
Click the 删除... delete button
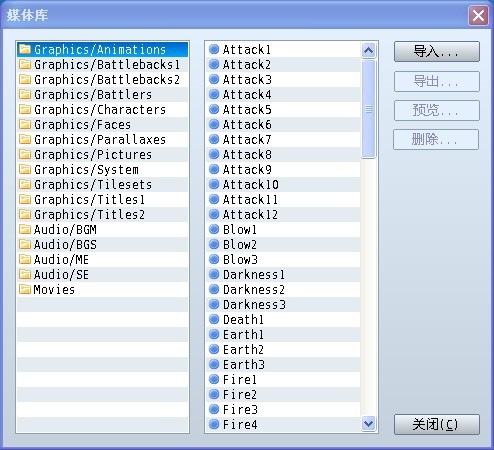tap(436, 139)
